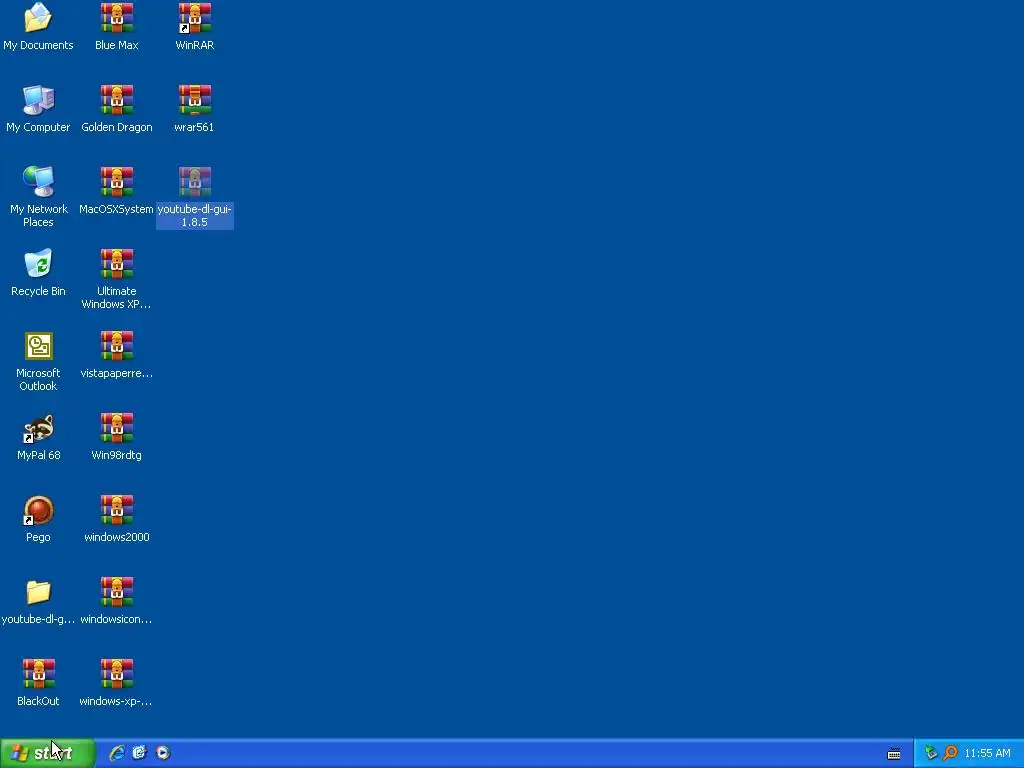The height and width of the screenshot is (768, 1024).
Task: Launch Windows Media Player from Quick Launch
Action: pyautogui.click(x=163, y=753)
